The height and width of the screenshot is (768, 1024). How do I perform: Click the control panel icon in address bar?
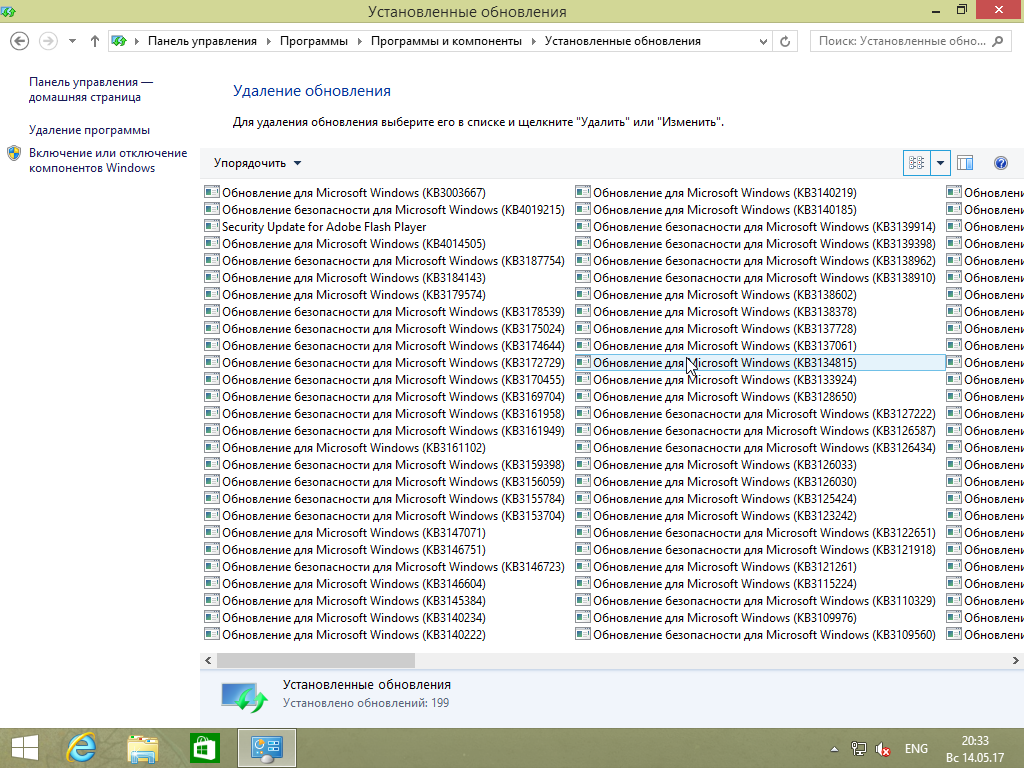[x=119, y=41]
